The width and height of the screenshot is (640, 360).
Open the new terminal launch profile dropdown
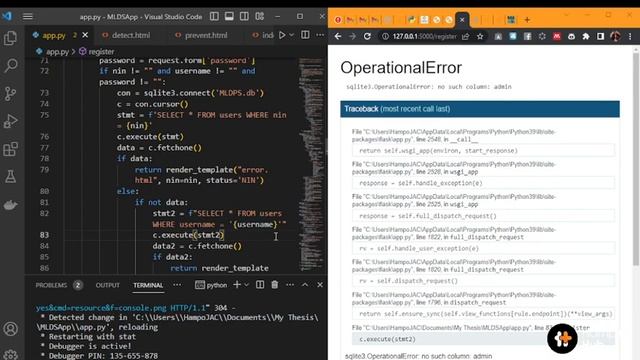tap(247, 285)
